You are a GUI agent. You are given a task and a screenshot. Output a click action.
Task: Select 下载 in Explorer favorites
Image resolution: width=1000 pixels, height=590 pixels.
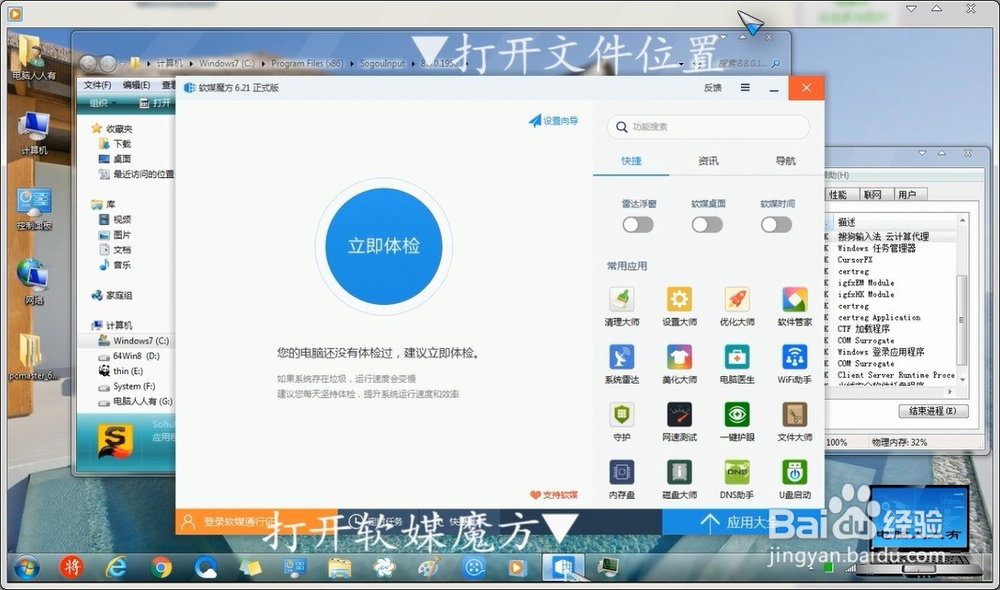click(x=115, y=144)
